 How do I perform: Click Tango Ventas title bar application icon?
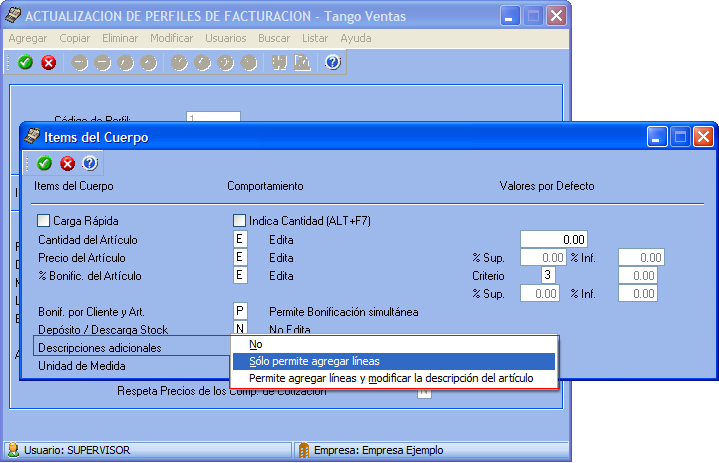pos(13,15)
